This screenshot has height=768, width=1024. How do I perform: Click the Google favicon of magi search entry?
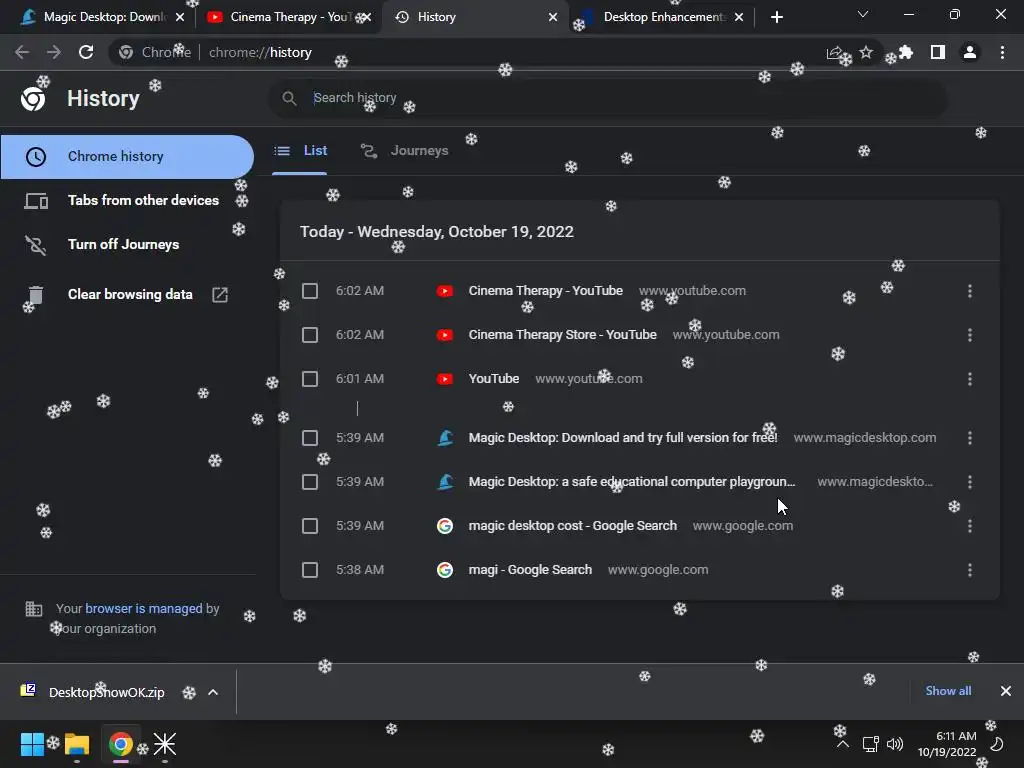tap(445, 570)
